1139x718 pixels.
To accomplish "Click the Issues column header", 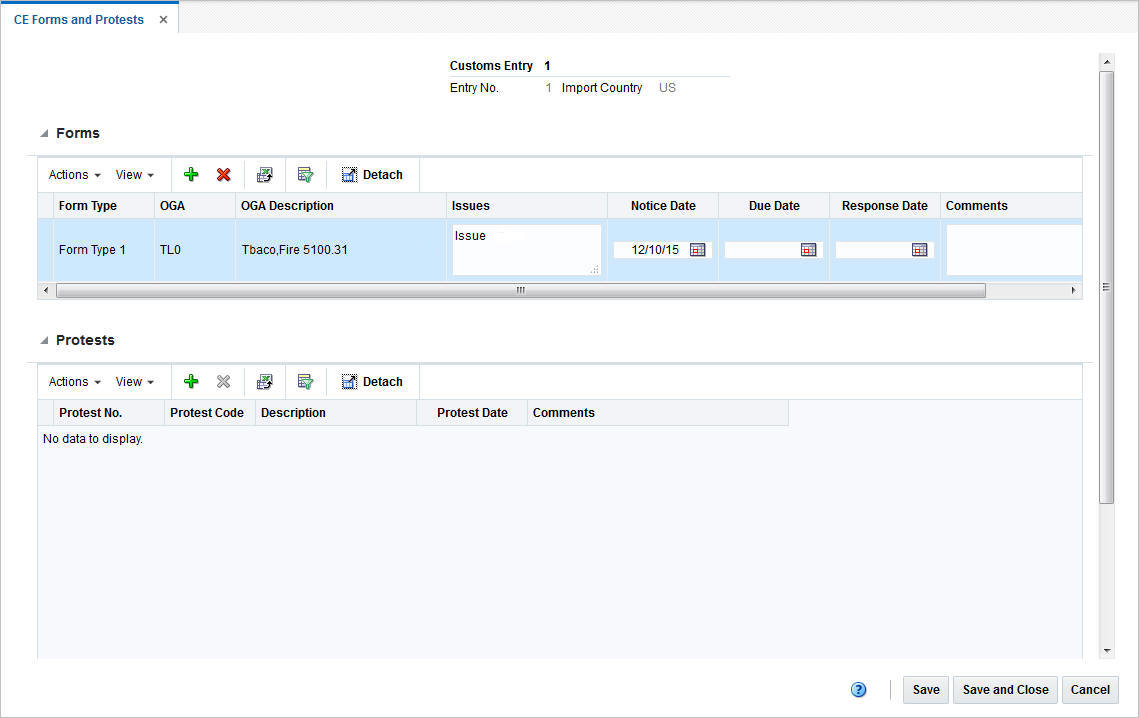I will click(527, 206).
